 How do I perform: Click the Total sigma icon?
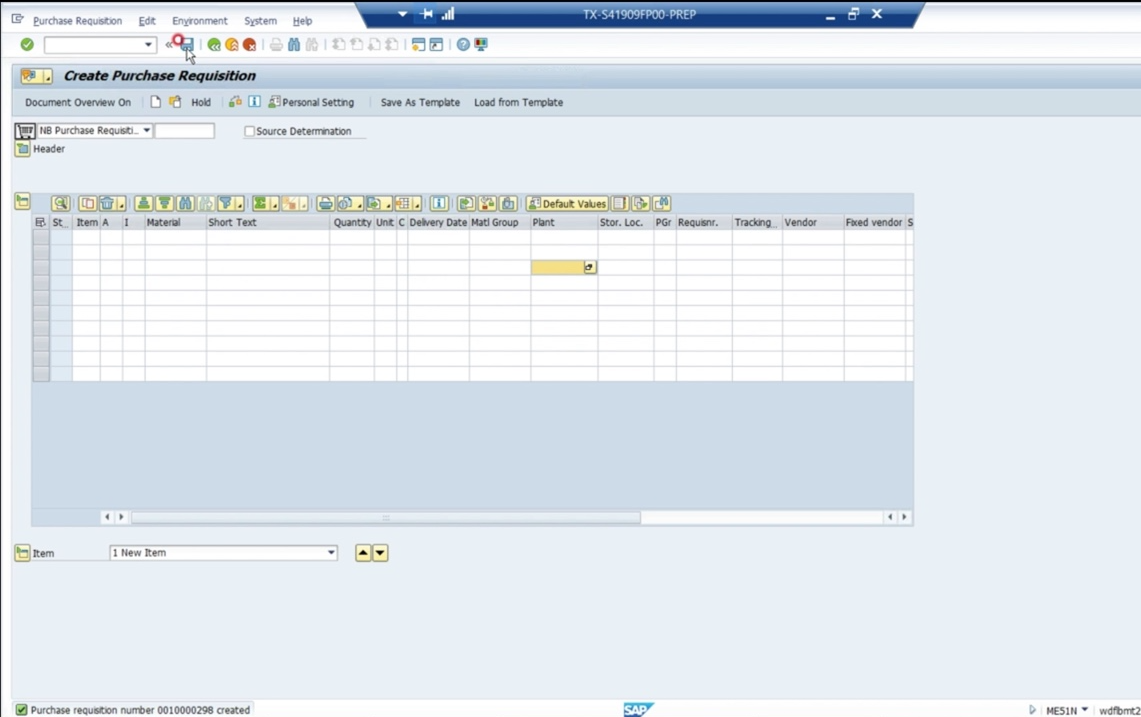click(x=261, y=203)
